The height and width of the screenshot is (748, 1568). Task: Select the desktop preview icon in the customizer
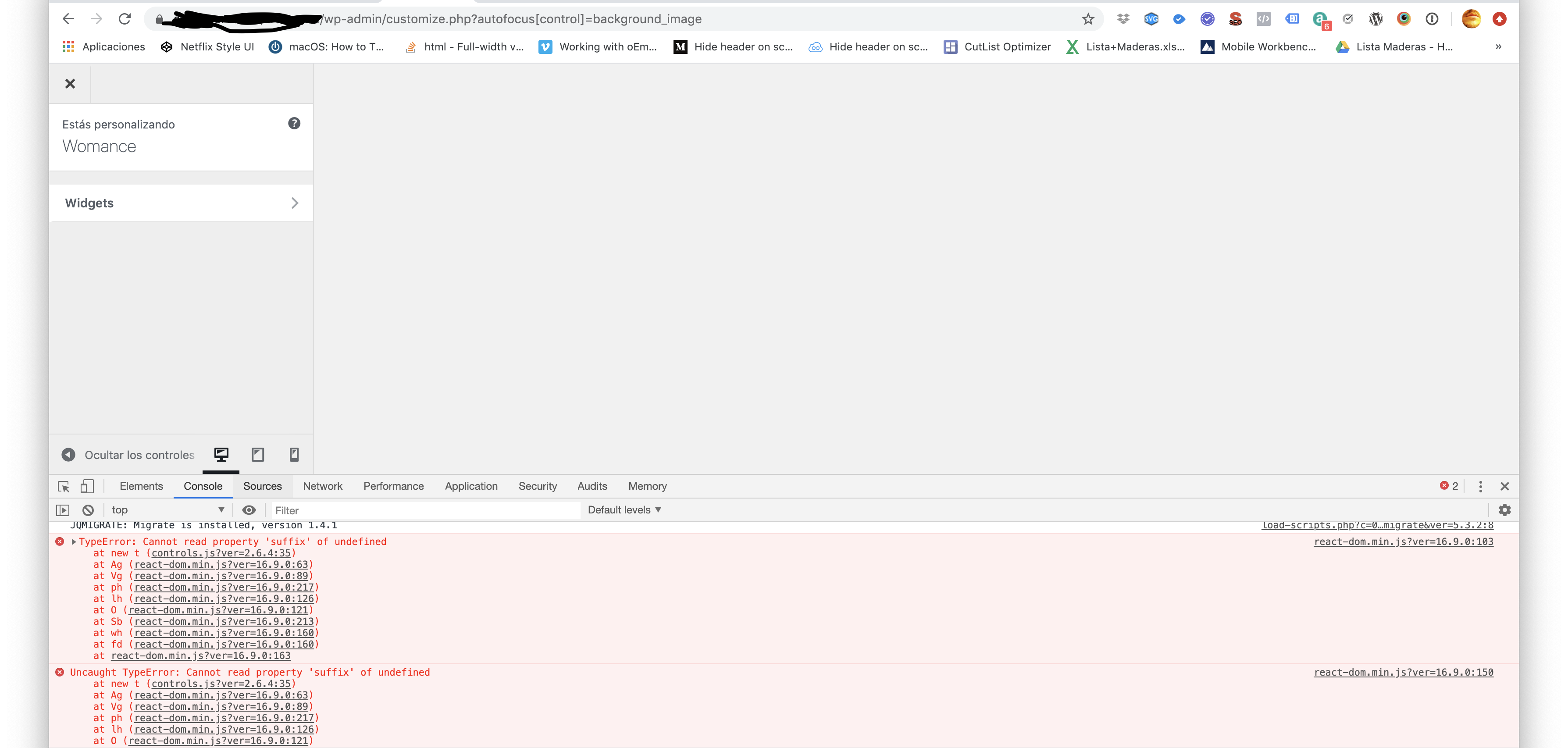click(x=221, y=455)
